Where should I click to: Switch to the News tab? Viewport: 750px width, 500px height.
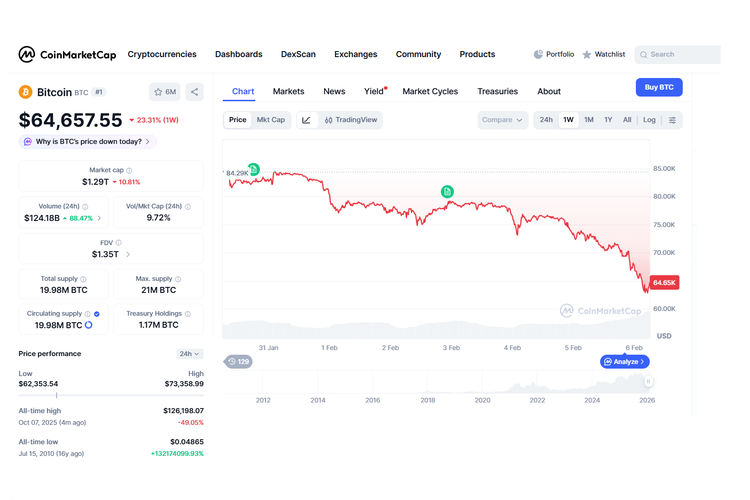[x=334, y=91]
